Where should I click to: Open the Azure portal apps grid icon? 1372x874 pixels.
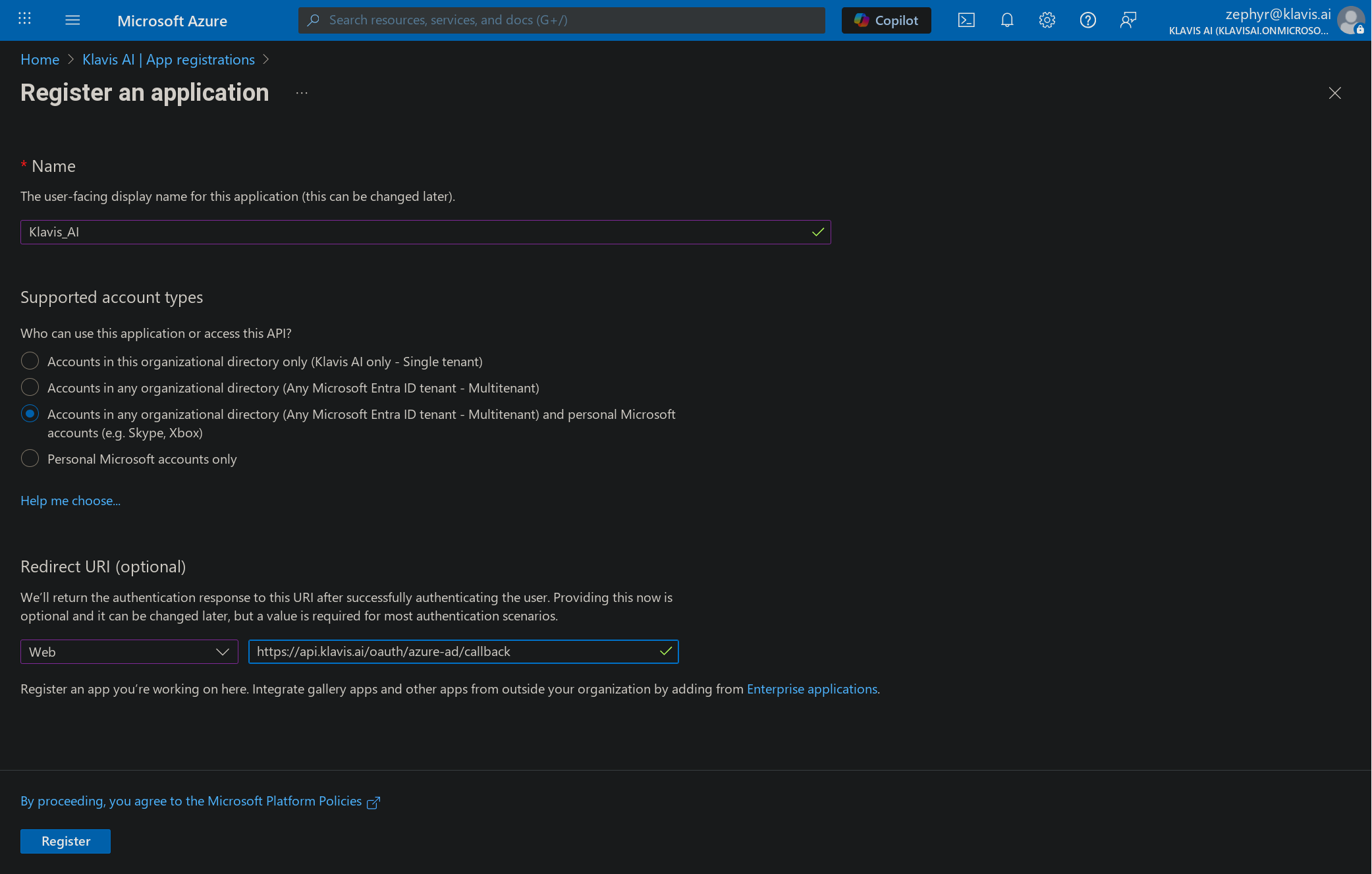[24, 19]
